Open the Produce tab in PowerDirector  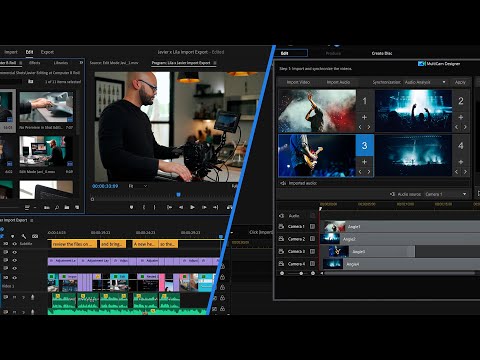333,53
